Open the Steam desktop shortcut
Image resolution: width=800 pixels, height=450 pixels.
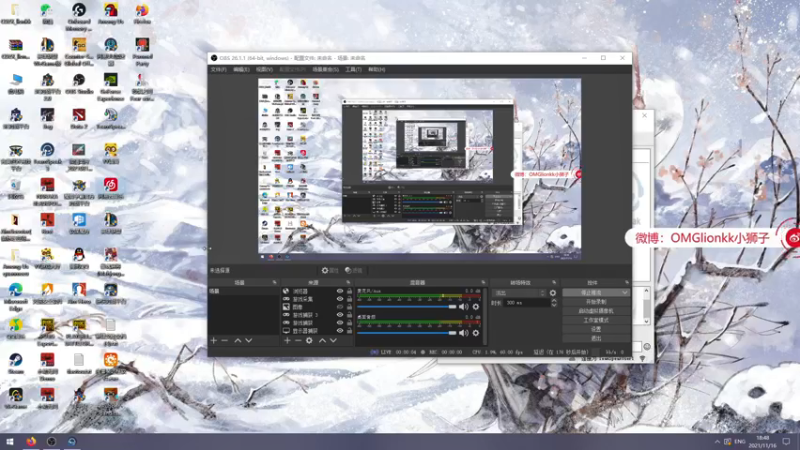pos(15,363)
